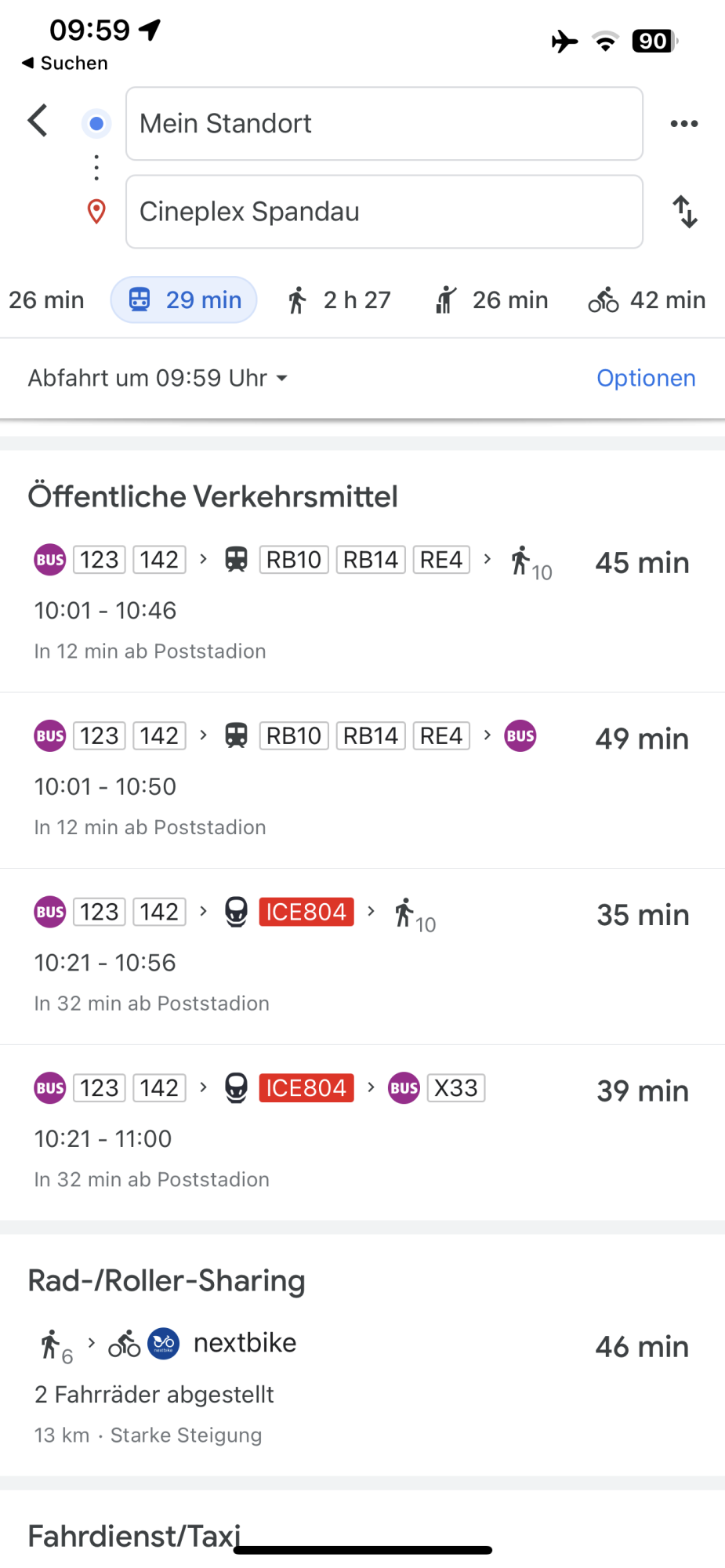Tap the back arrow icon
725x1568 pixels.
point(38,121)
